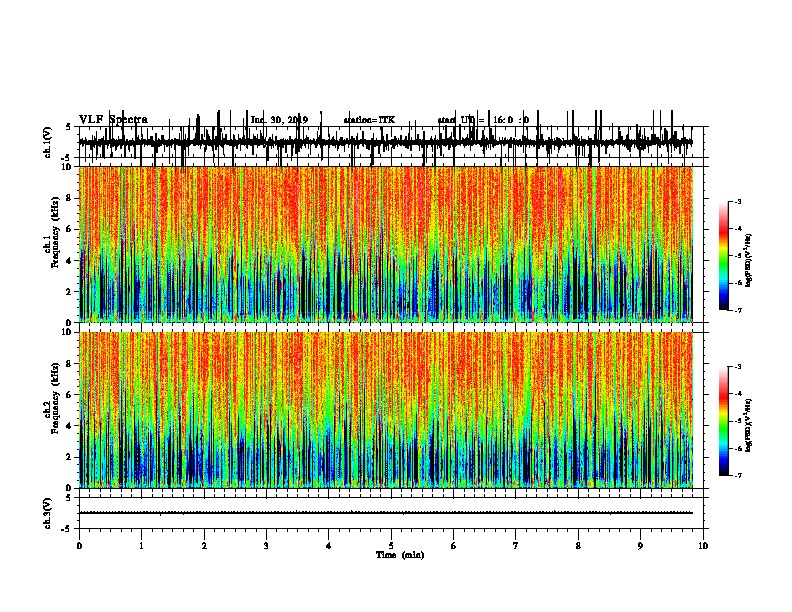Screen dimensions: 792x612
Task: Click the '8' kHz tick on ch.1 spectrogram
Action: tap(69, 198)
